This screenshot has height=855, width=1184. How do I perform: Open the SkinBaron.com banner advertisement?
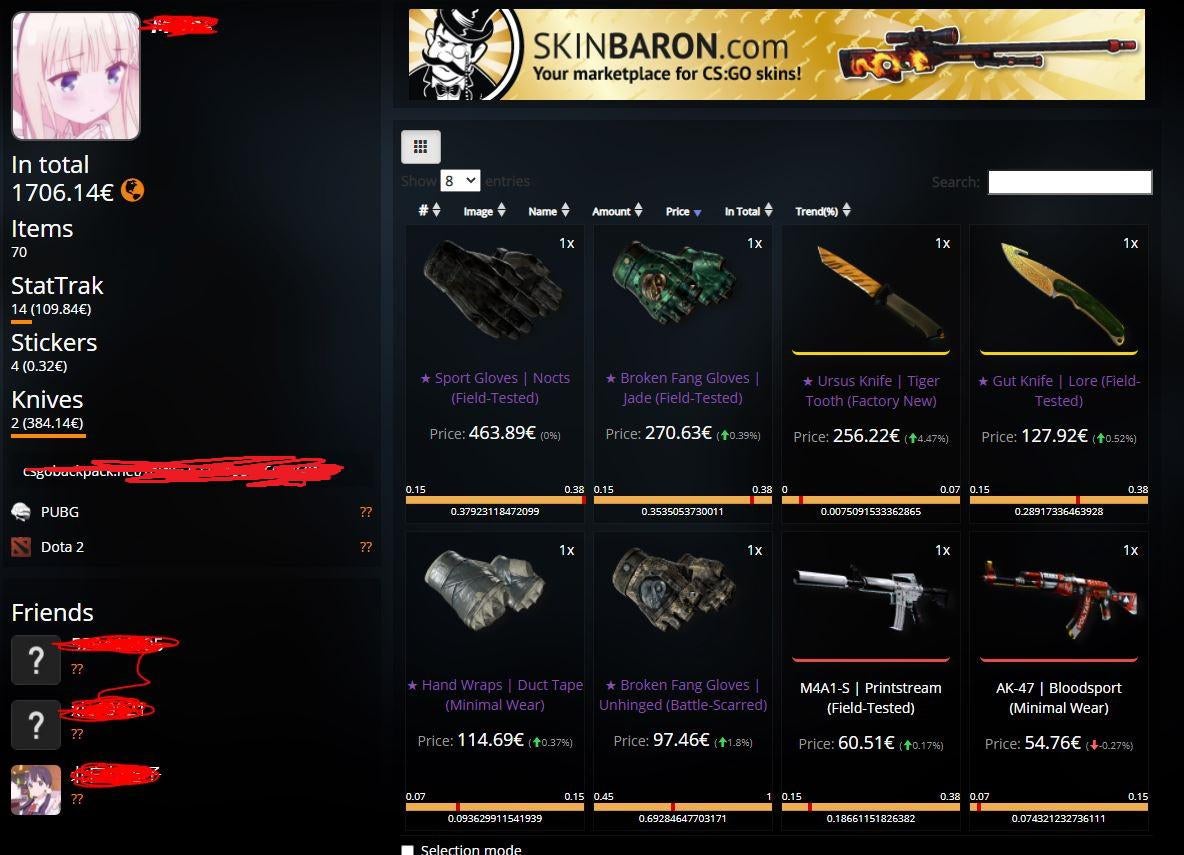(x=776, y=54)
